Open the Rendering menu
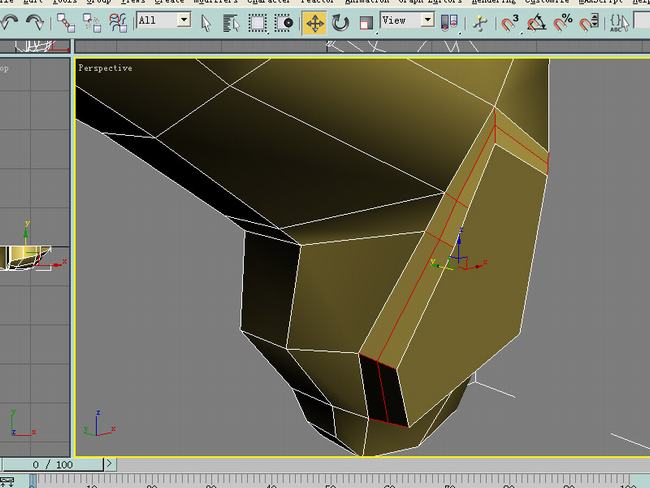650x488 pixels. (x=494, y=2)
